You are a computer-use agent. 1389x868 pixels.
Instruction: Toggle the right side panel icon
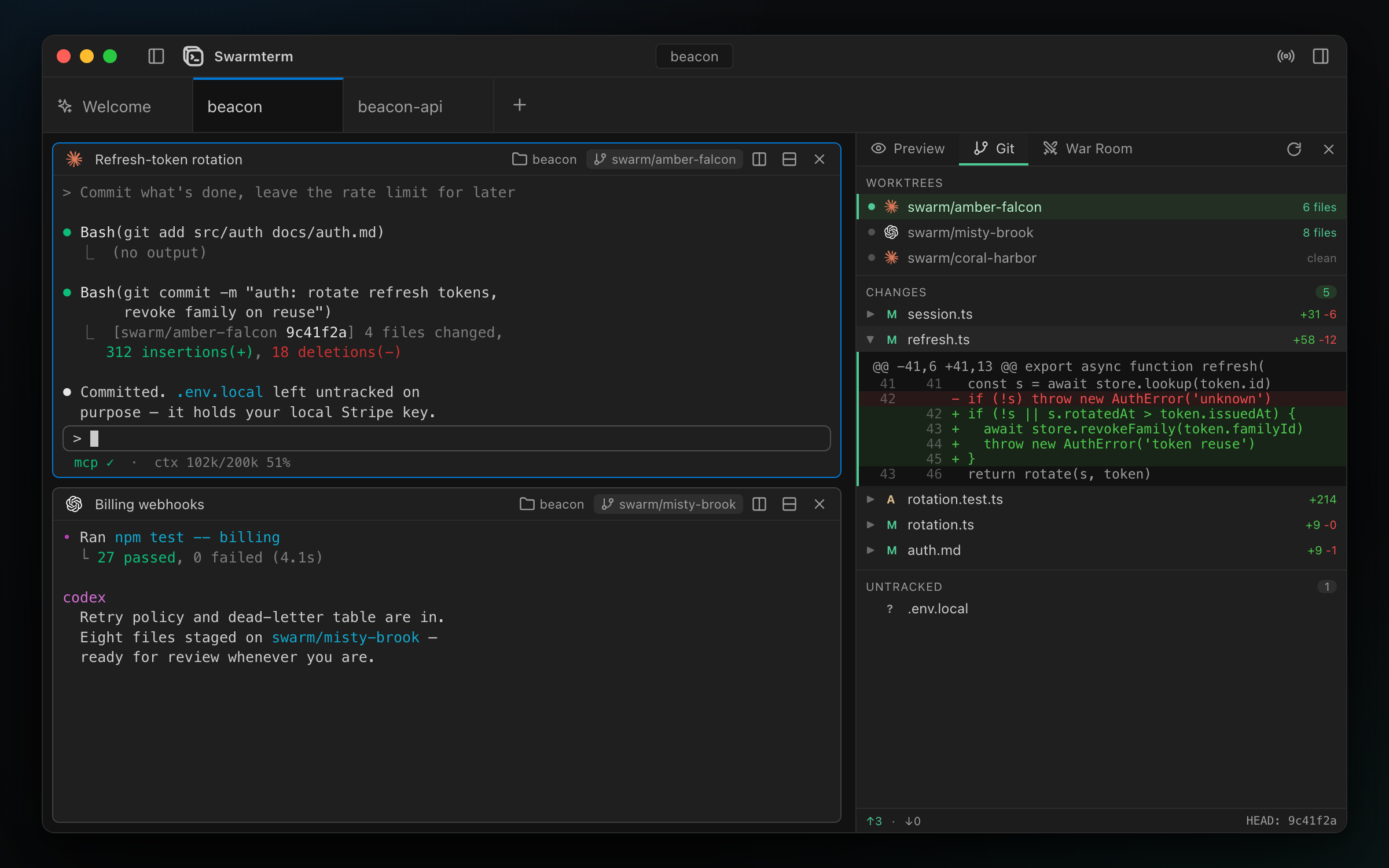1321,56
